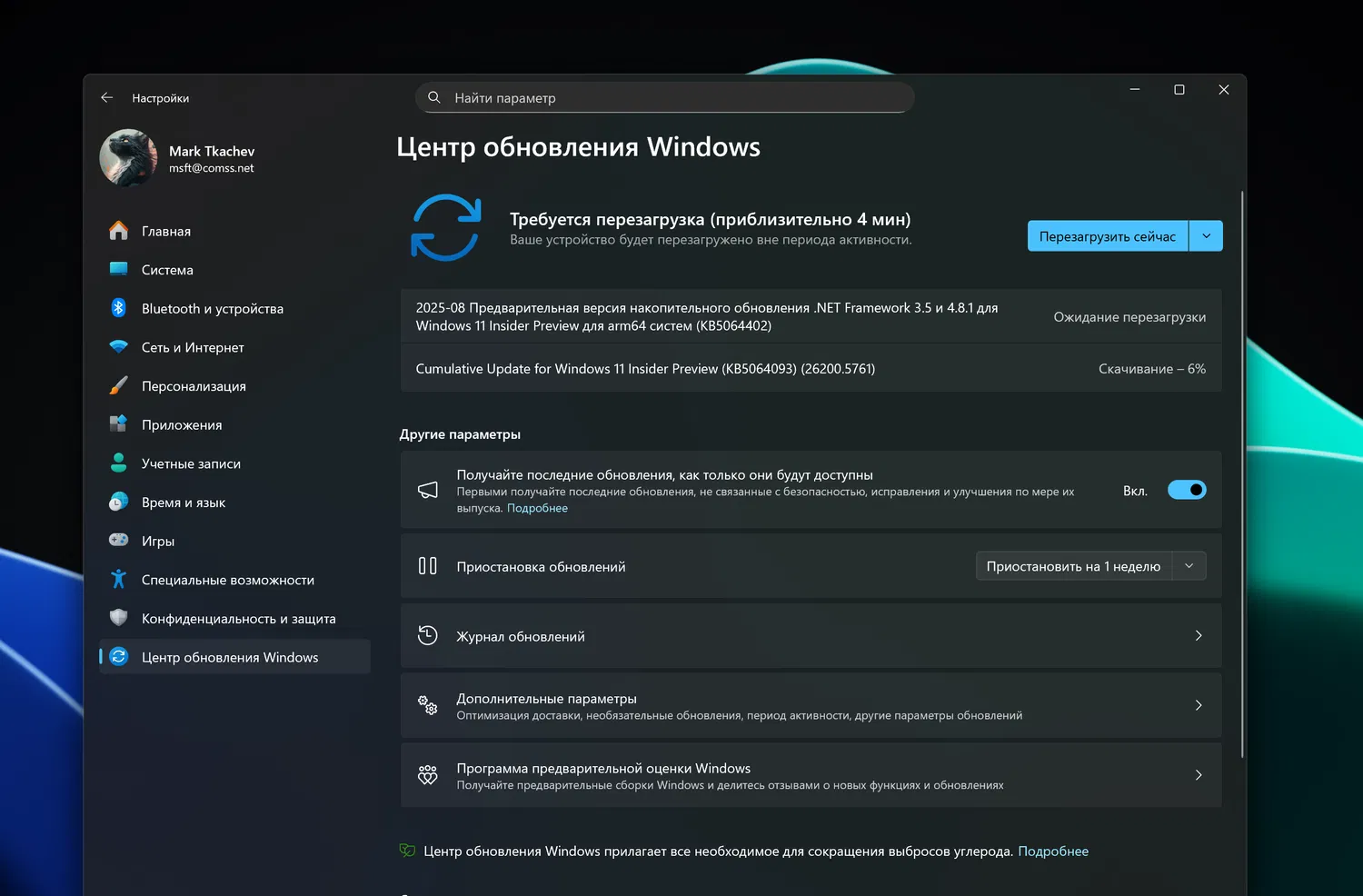Click the Игры gamepad icon
1363x896 pixels.
pos(118,540)
